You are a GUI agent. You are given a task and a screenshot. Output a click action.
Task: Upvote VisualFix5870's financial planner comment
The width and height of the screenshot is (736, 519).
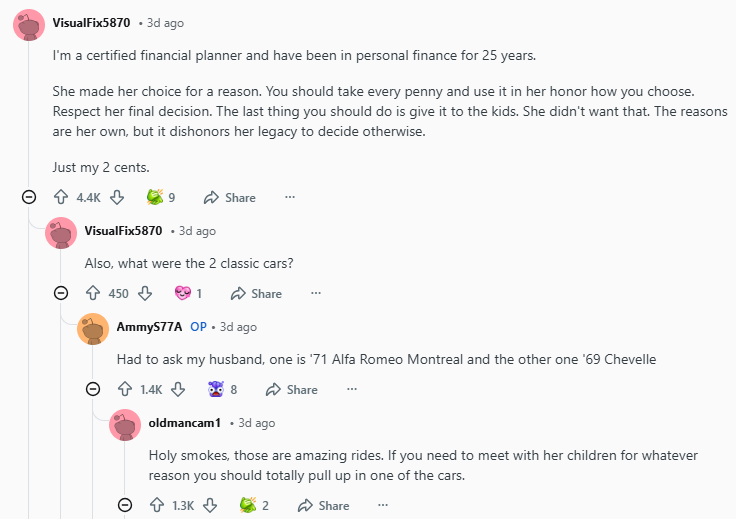(60, 197)
